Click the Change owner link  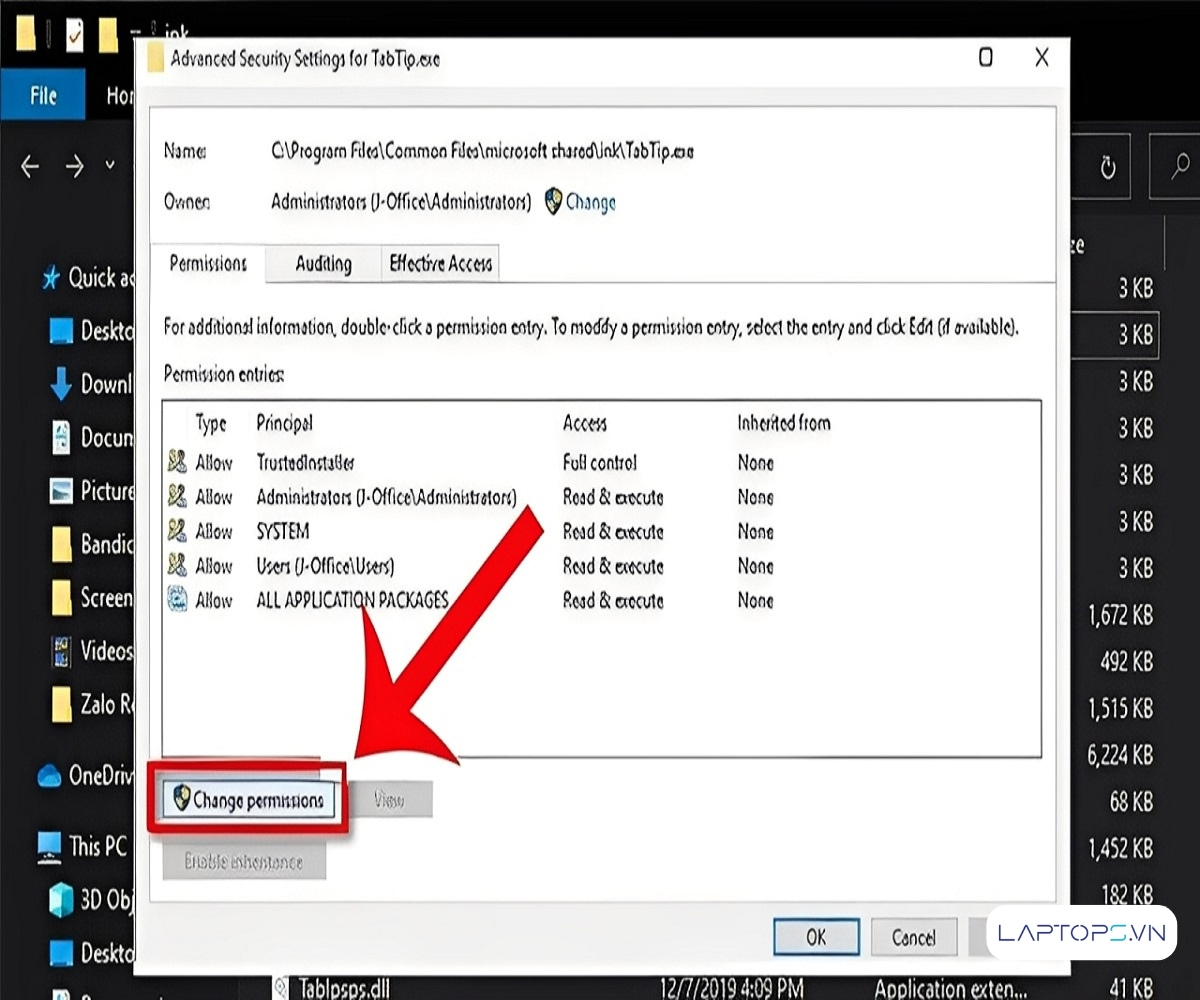pos(590,202)
